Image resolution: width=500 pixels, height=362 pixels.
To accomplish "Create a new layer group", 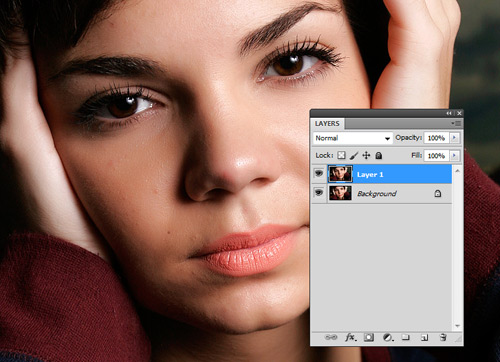I will [405, 337].
